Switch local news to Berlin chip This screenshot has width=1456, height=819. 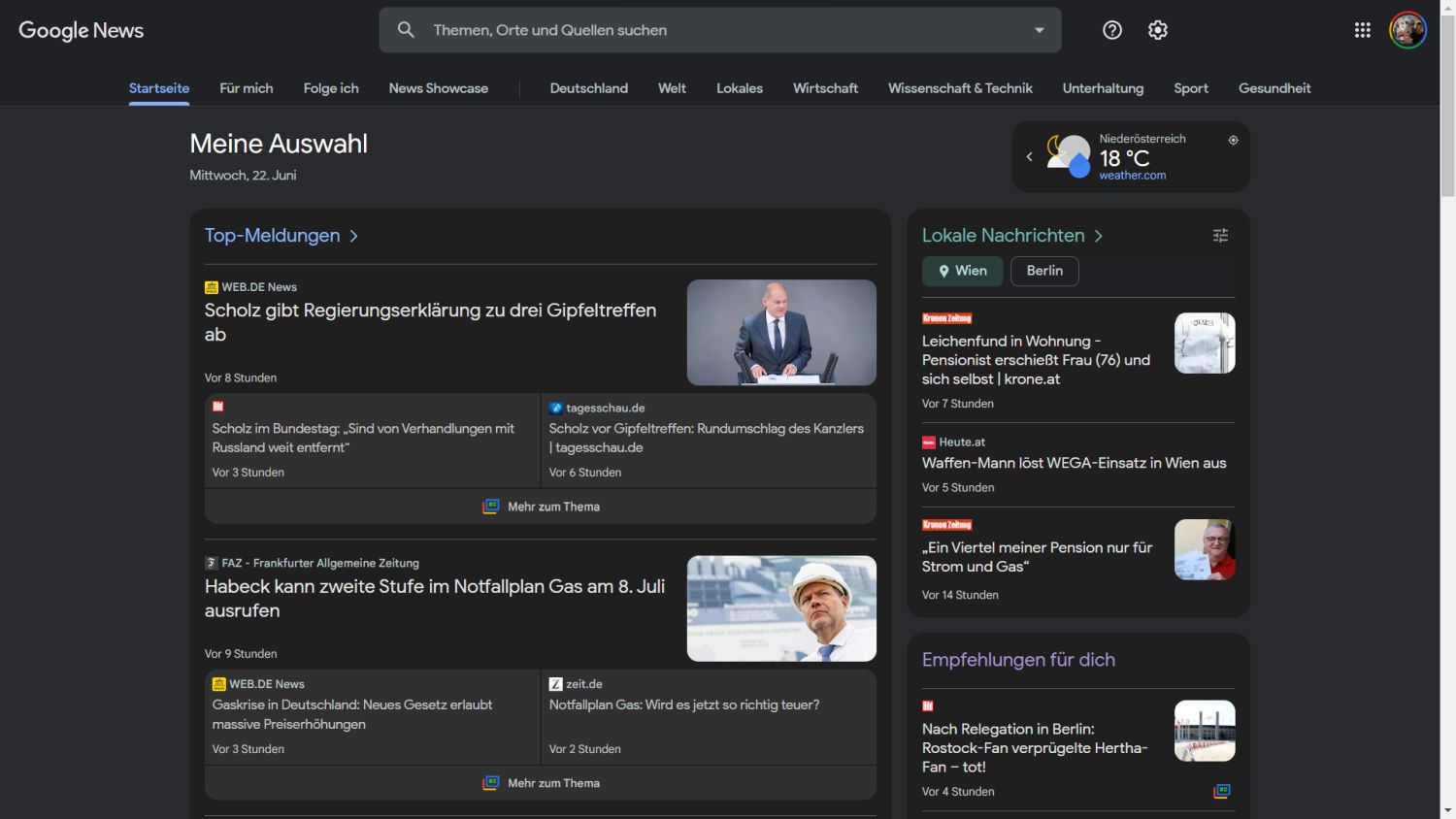[1044, 271]
